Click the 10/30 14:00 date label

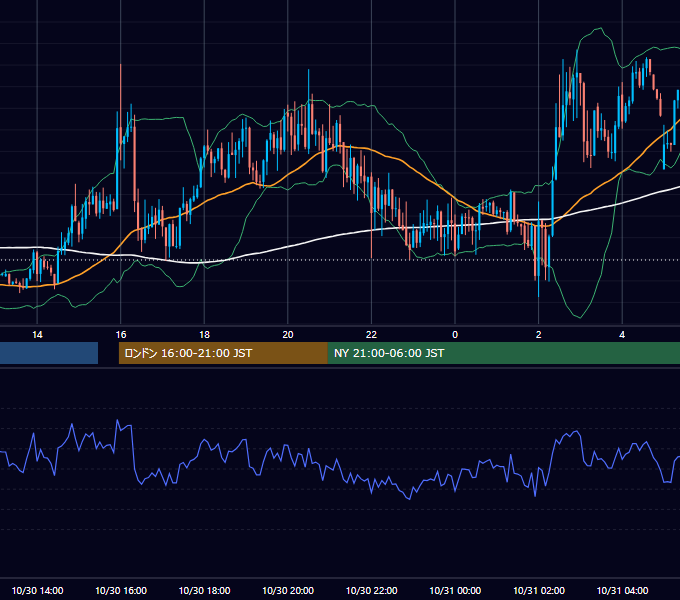tap(37, 590)
